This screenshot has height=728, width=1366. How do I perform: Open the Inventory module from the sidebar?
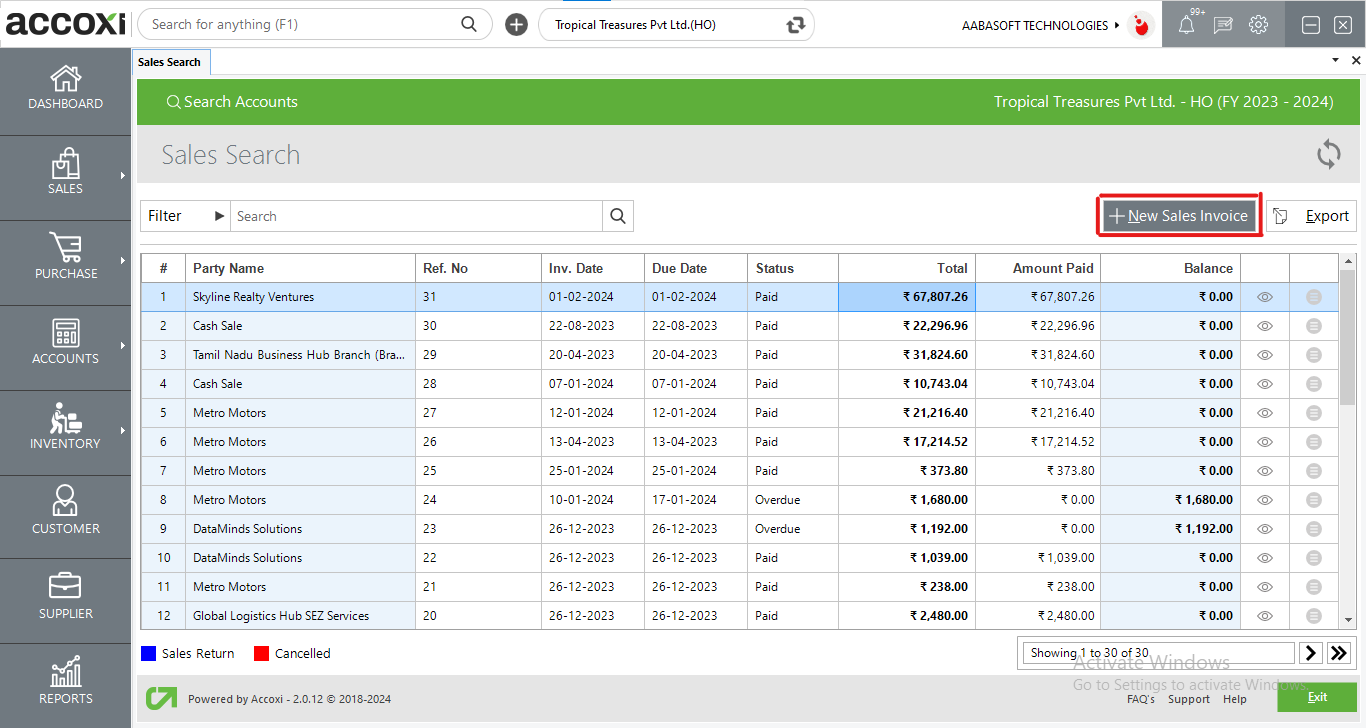(x=65, y=428)
